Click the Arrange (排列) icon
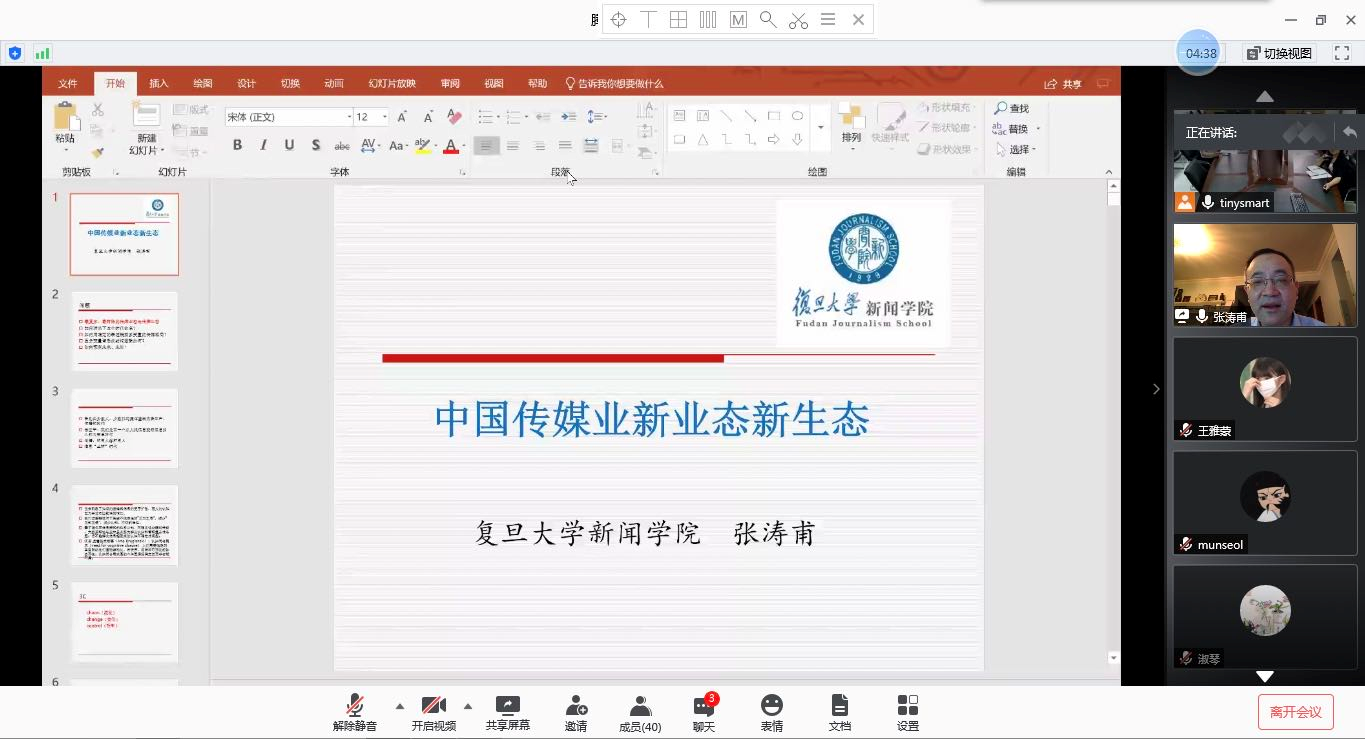The image size is (1365, 739). coord(852,125)
